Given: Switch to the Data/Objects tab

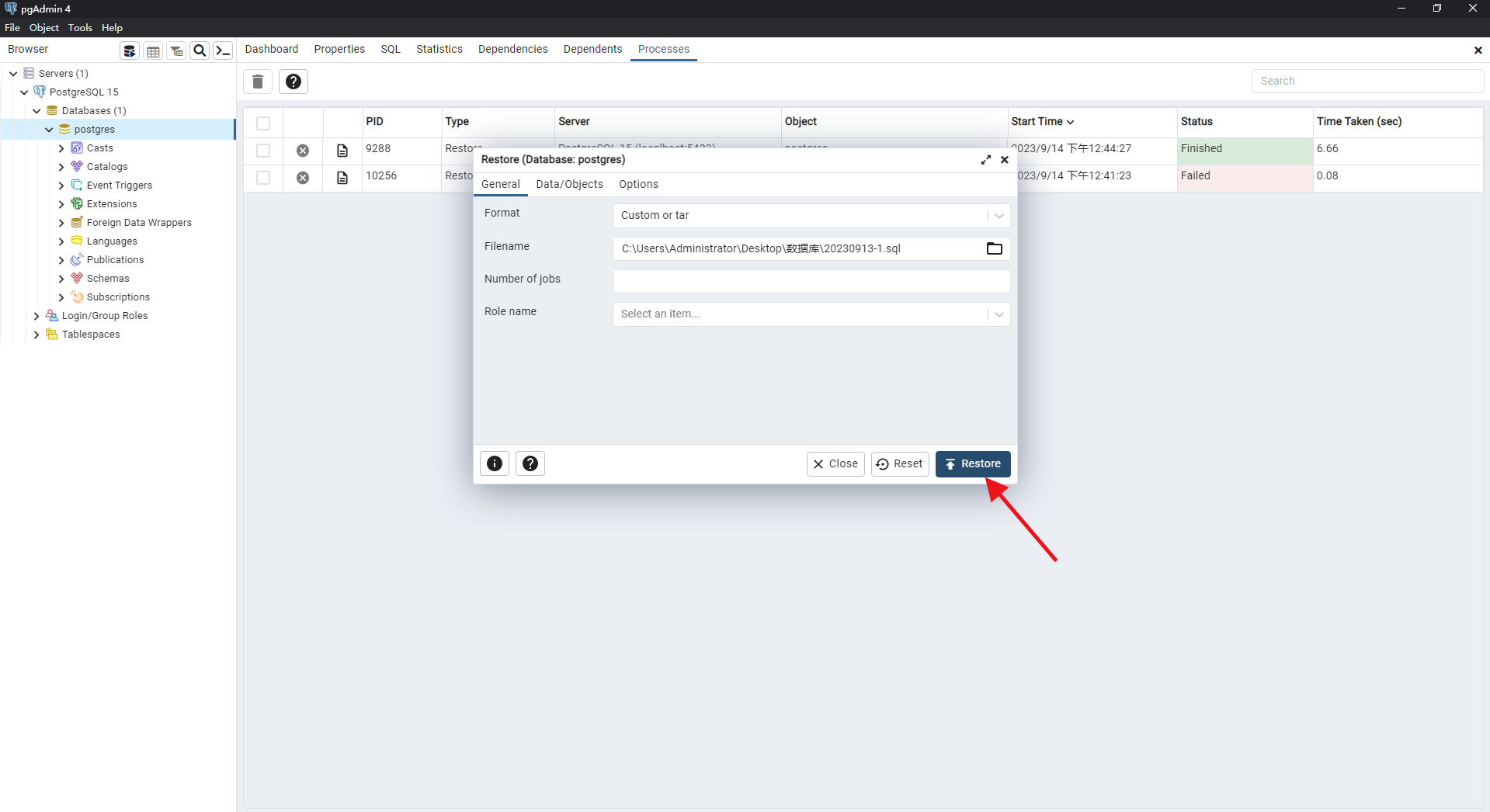Looking at the screenshot, I should coord(569,185).
